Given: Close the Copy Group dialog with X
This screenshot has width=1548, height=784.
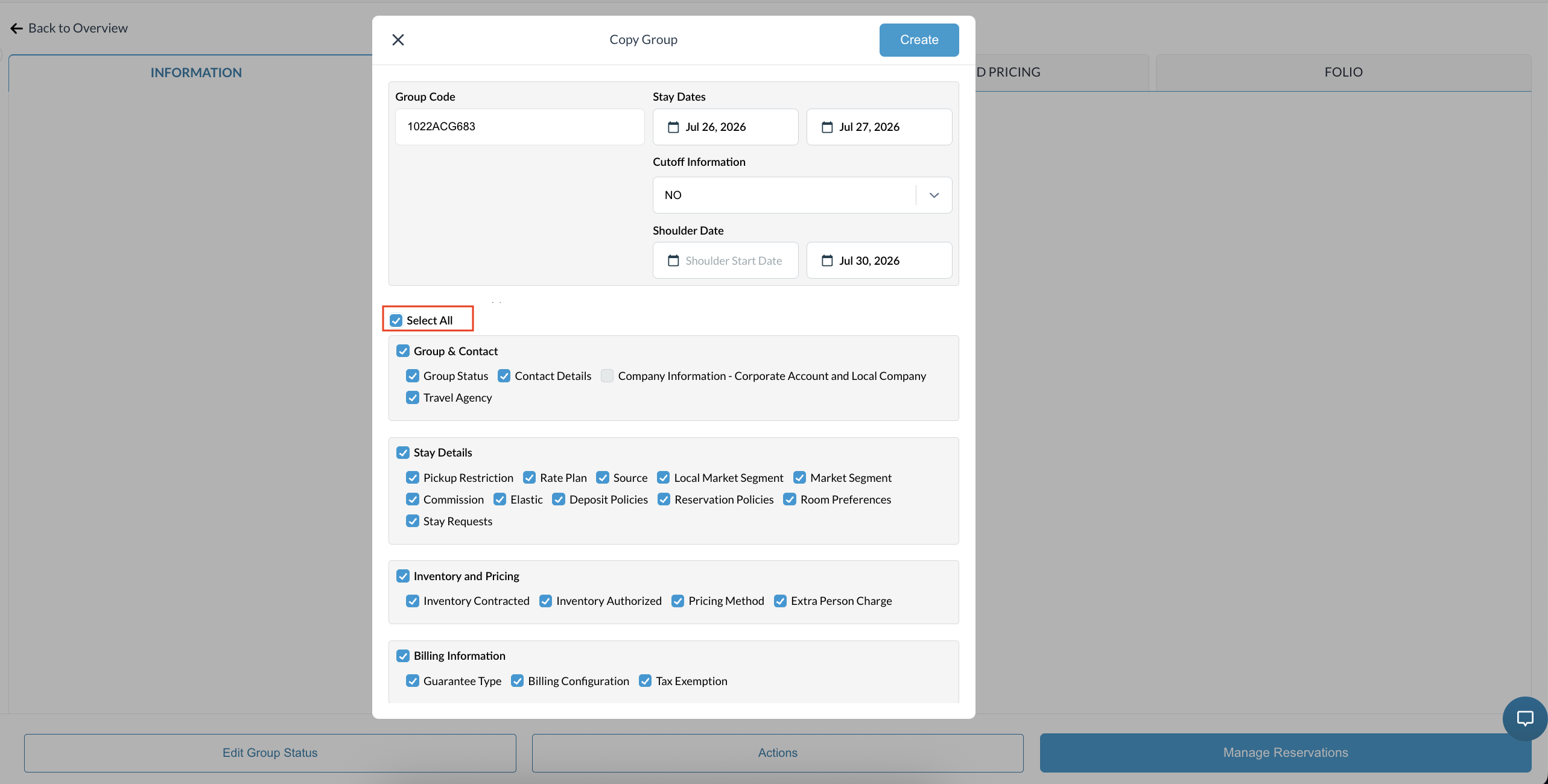Looking at the screenshot, I should coord(398,40).
